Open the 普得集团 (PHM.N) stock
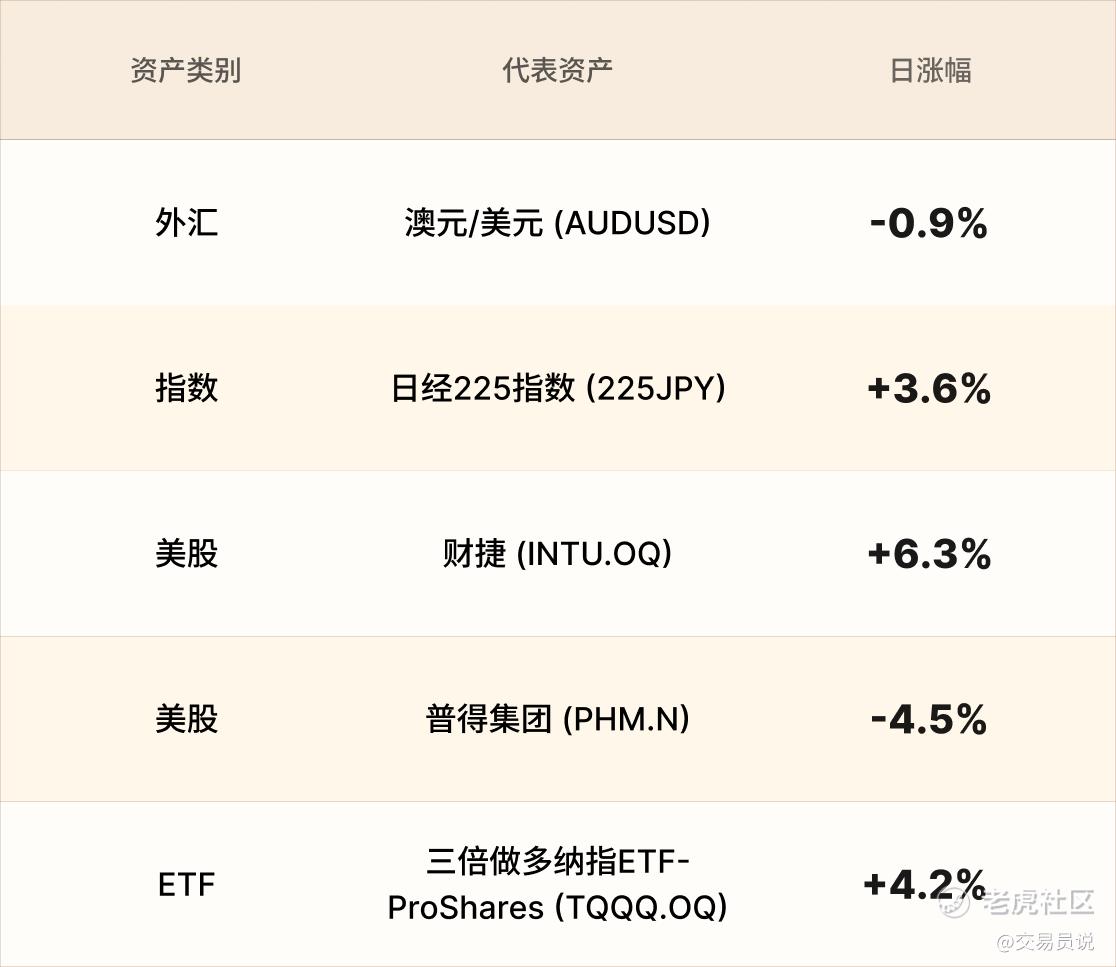Image resolution: width=1116 pixels, height=967 pixels. point(557,719)
